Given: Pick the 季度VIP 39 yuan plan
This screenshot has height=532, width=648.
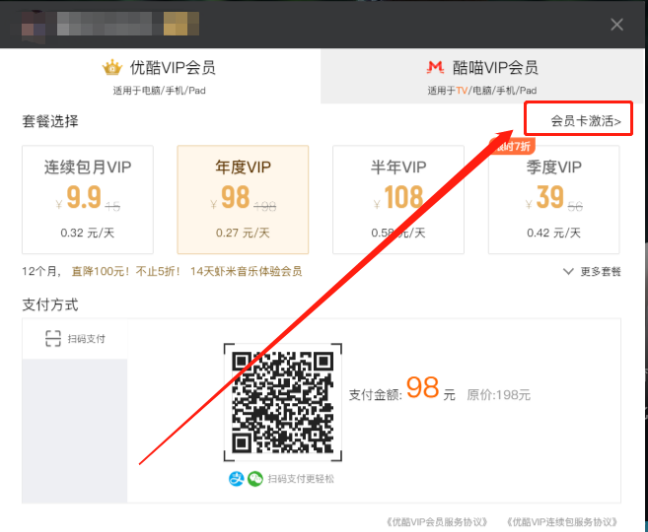Looking at the screenshot, I should tap(553, 199).
